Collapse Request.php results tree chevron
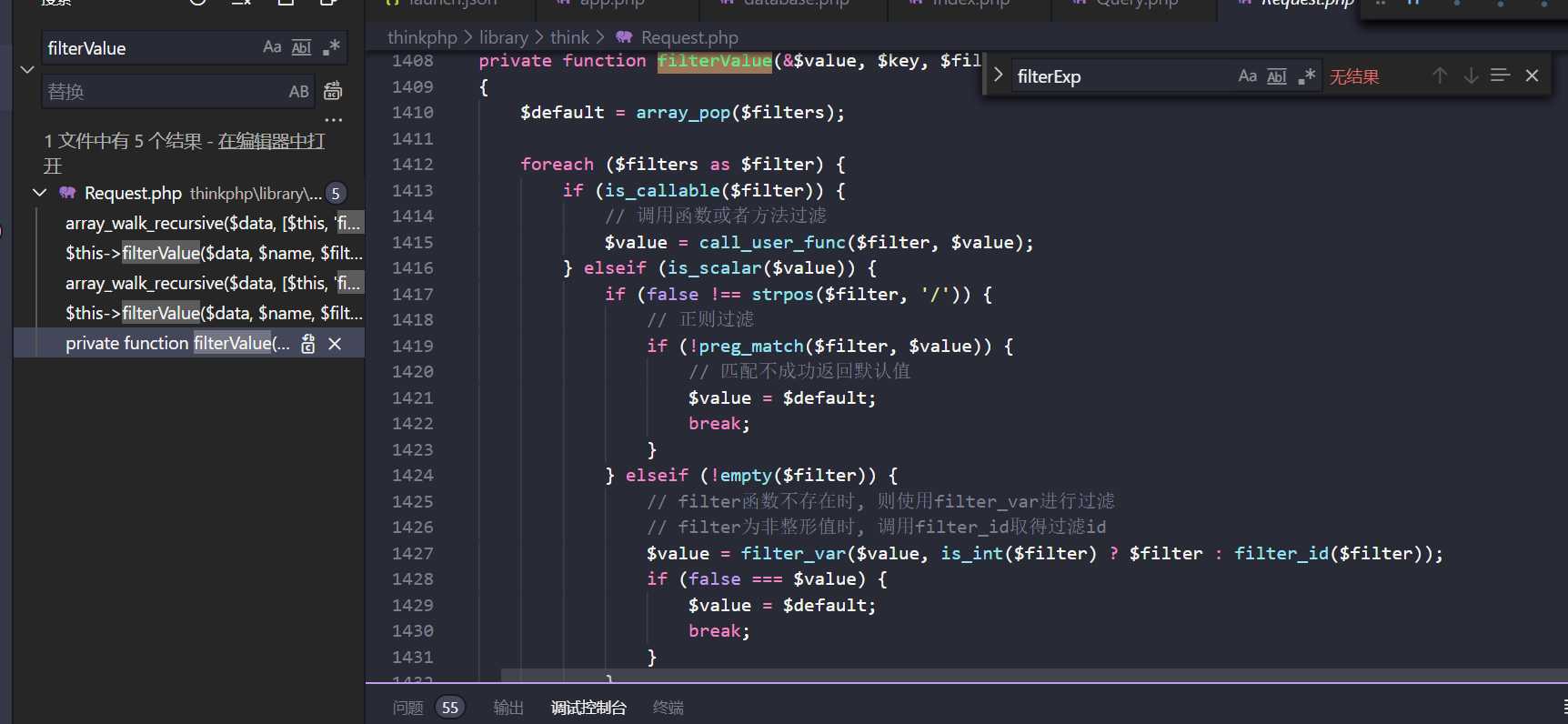This screenshot has width=1568, height=724. click(39, 193)
